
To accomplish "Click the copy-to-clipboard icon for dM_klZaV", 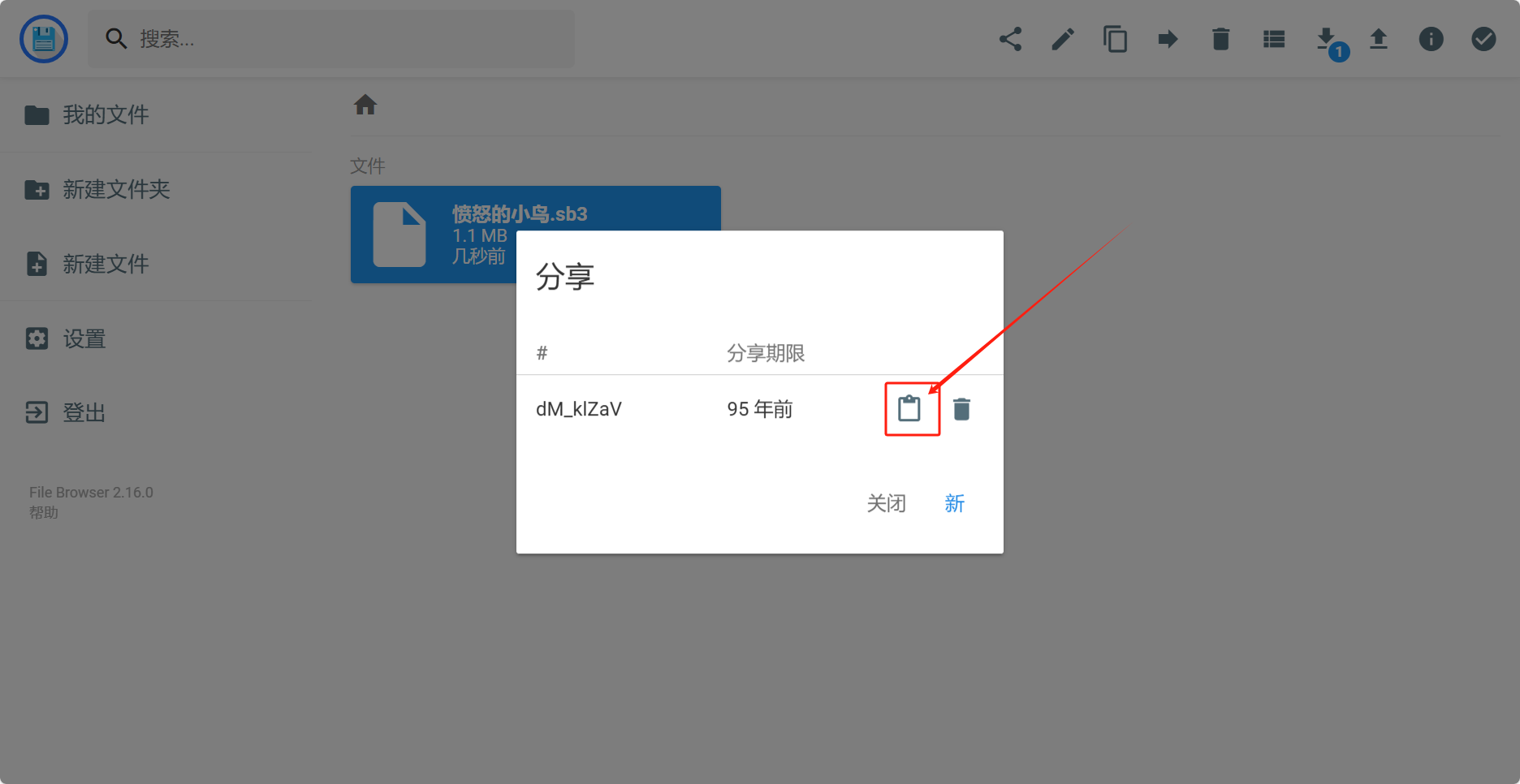I will coord(909,408).
